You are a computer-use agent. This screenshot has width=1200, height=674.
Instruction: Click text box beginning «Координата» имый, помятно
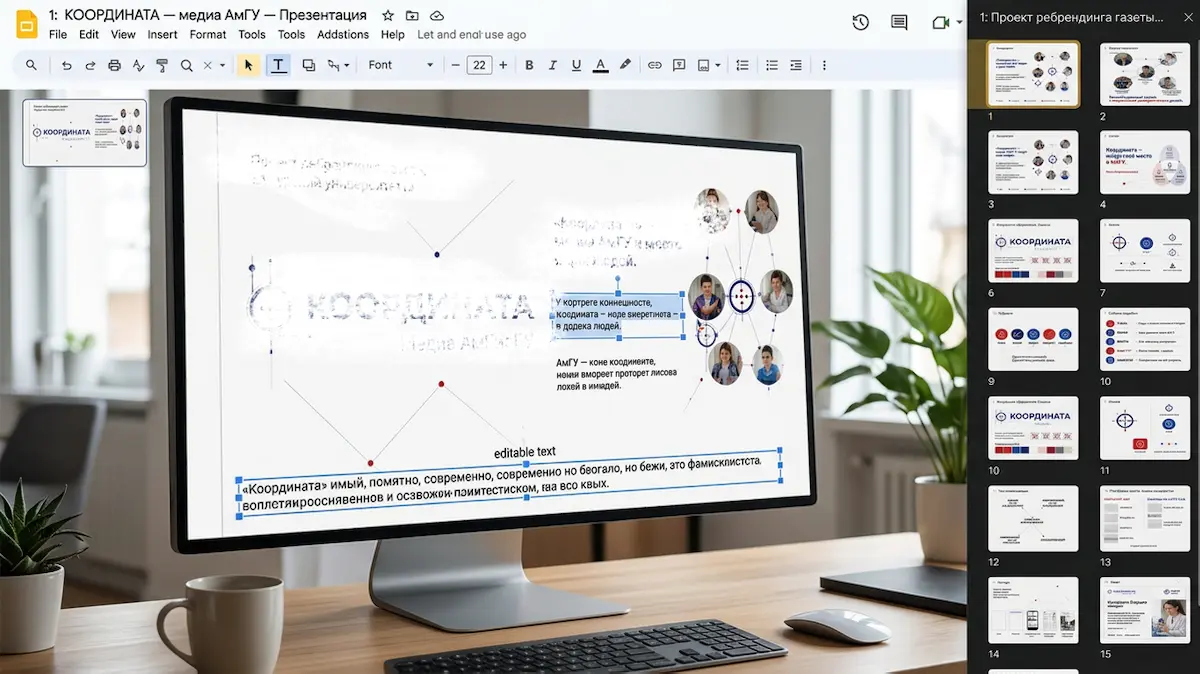point(509,482)
